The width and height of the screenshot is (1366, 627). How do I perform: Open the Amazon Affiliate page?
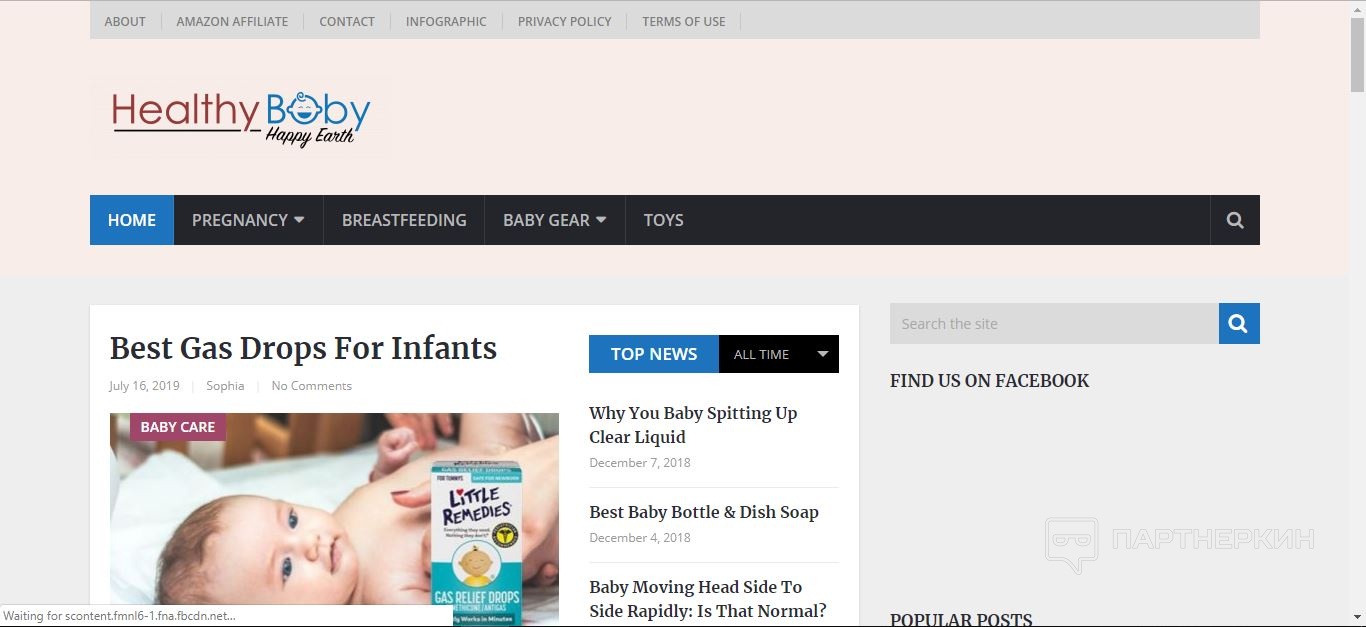tap(232, 21)
